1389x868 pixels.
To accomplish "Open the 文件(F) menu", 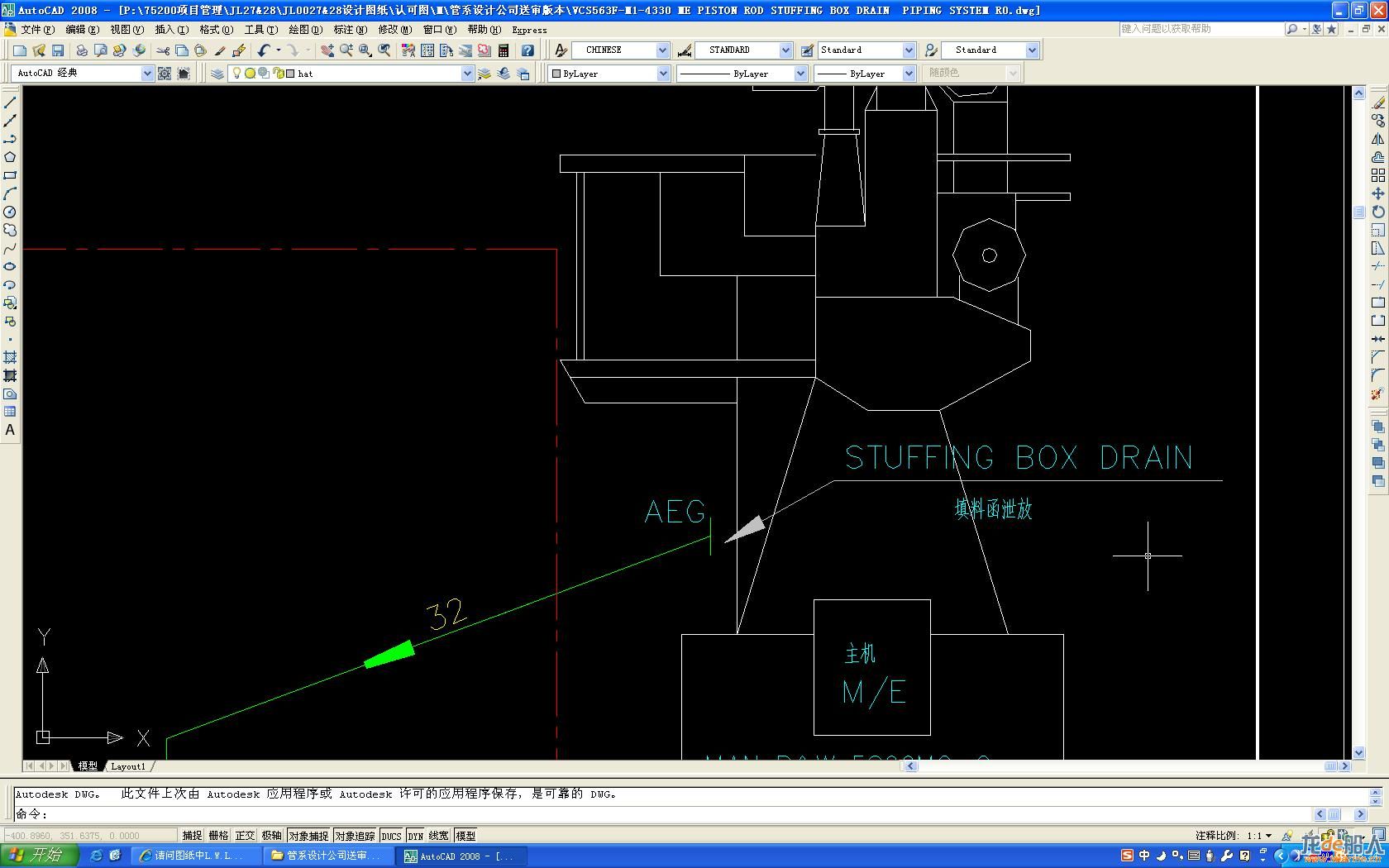I will tap(37, 30).
